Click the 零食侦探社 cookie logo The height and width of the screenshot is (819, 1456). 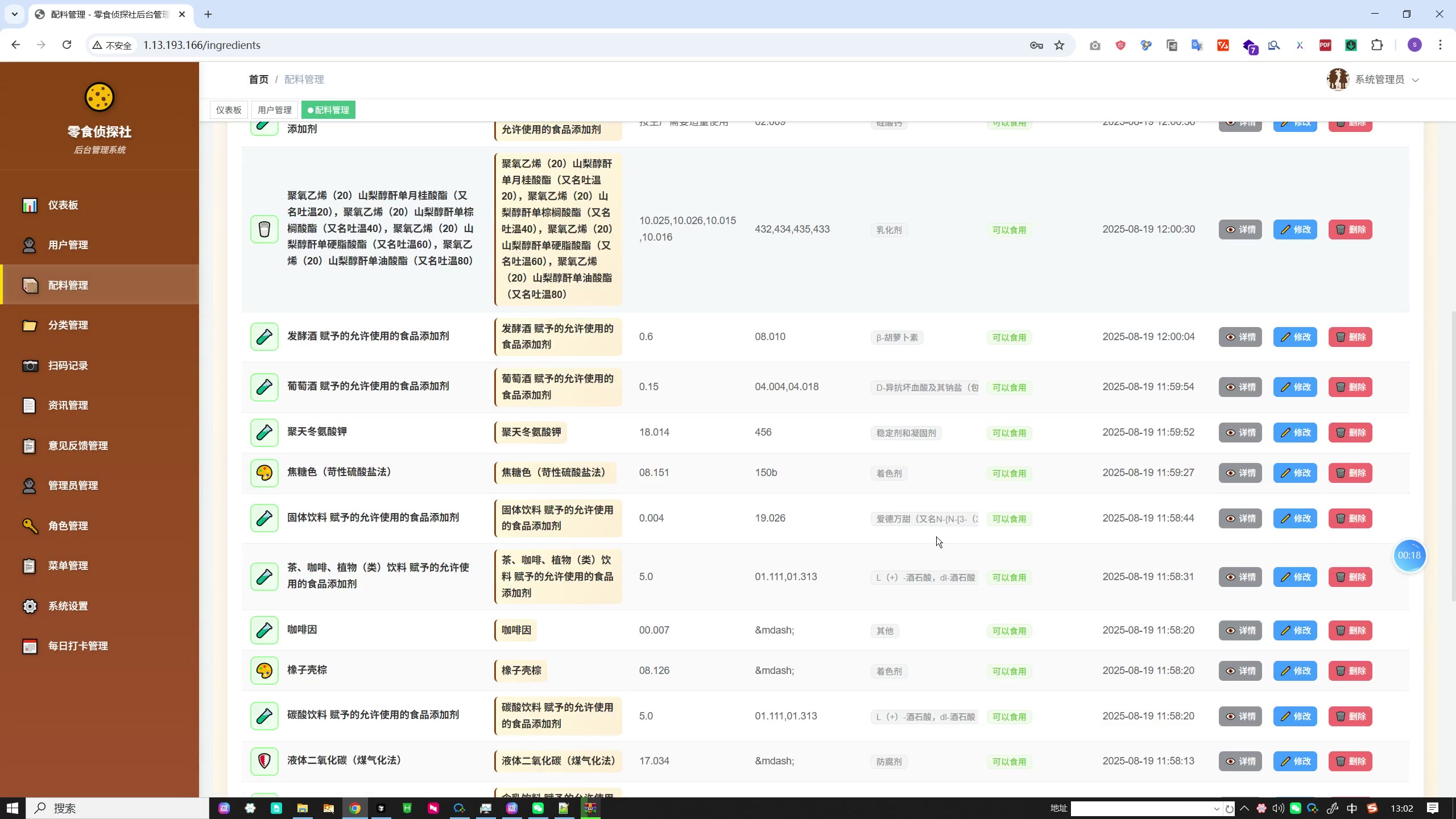click(x=99, y=97)
